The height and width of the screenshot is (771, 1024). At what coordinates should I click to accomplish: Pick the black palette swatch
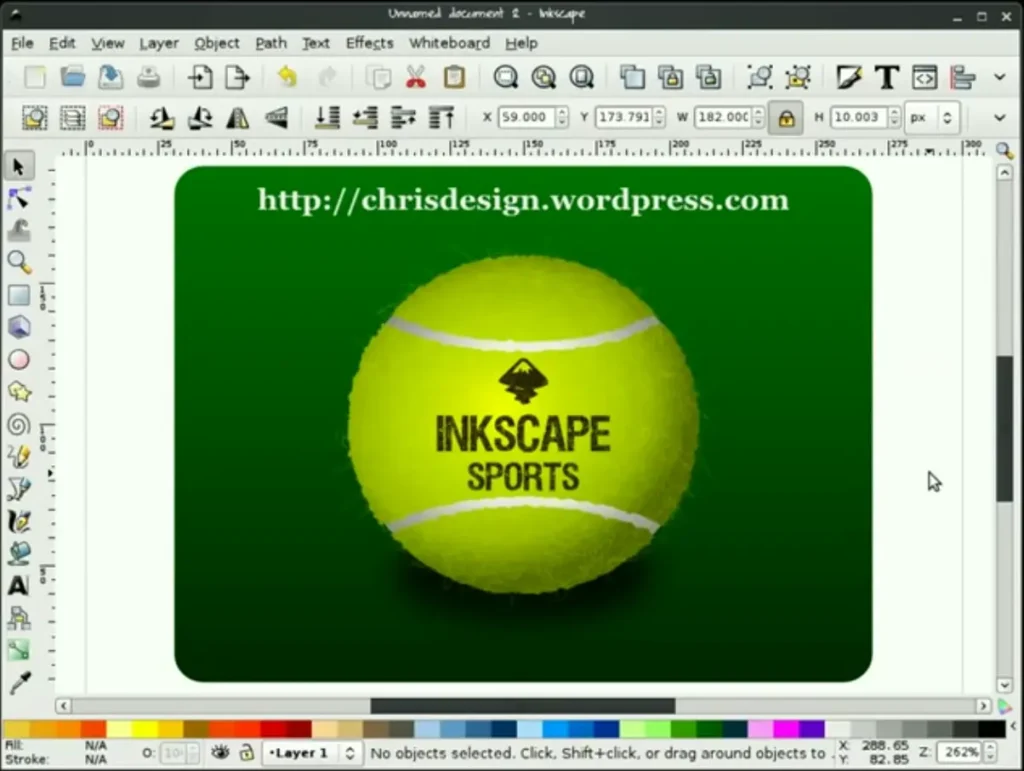pyautogui.click(x=992, y=728)
